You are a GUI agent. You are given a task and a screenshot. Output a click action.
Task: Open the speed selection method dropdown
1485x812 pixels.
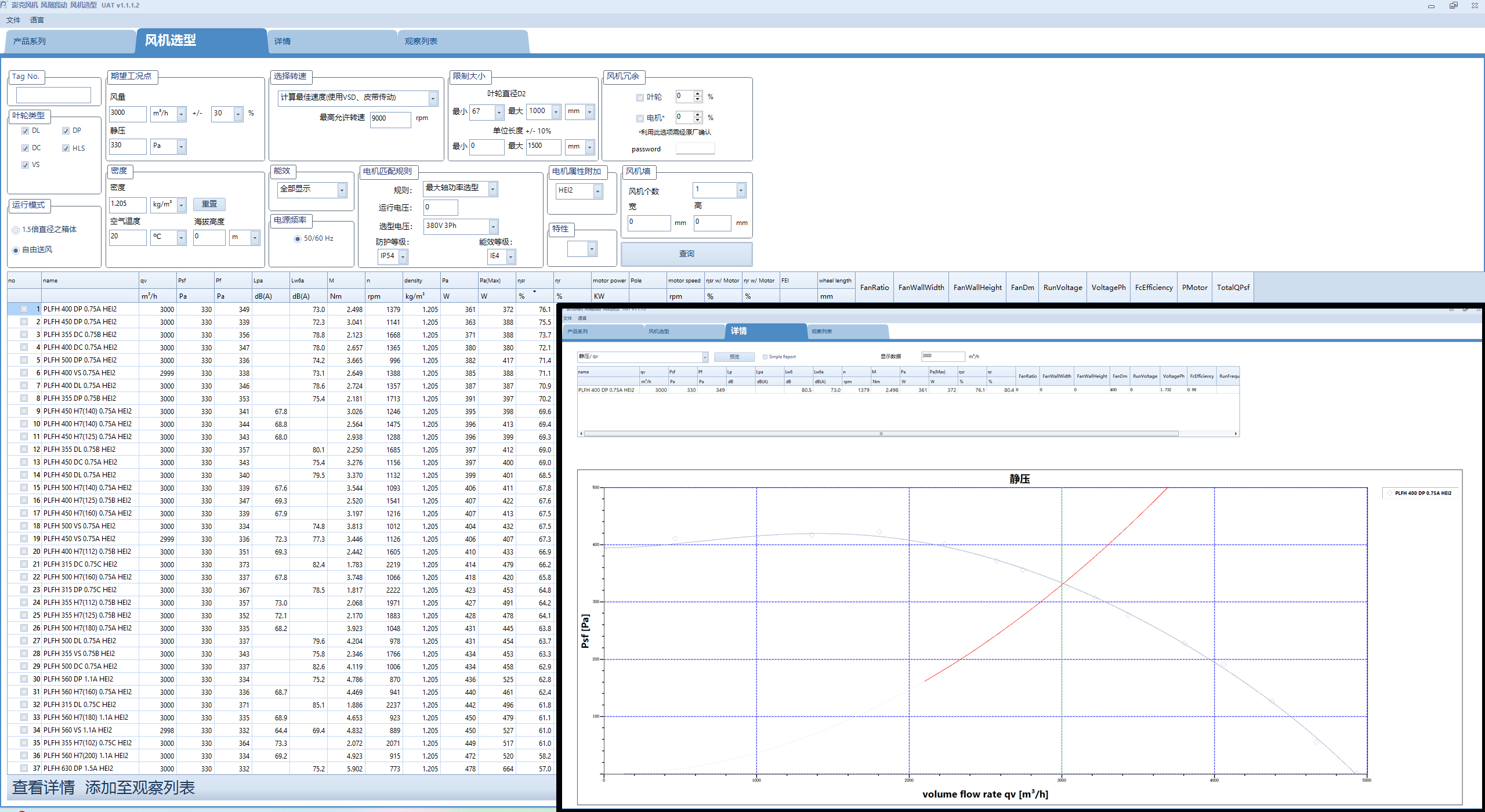[433, 98]
